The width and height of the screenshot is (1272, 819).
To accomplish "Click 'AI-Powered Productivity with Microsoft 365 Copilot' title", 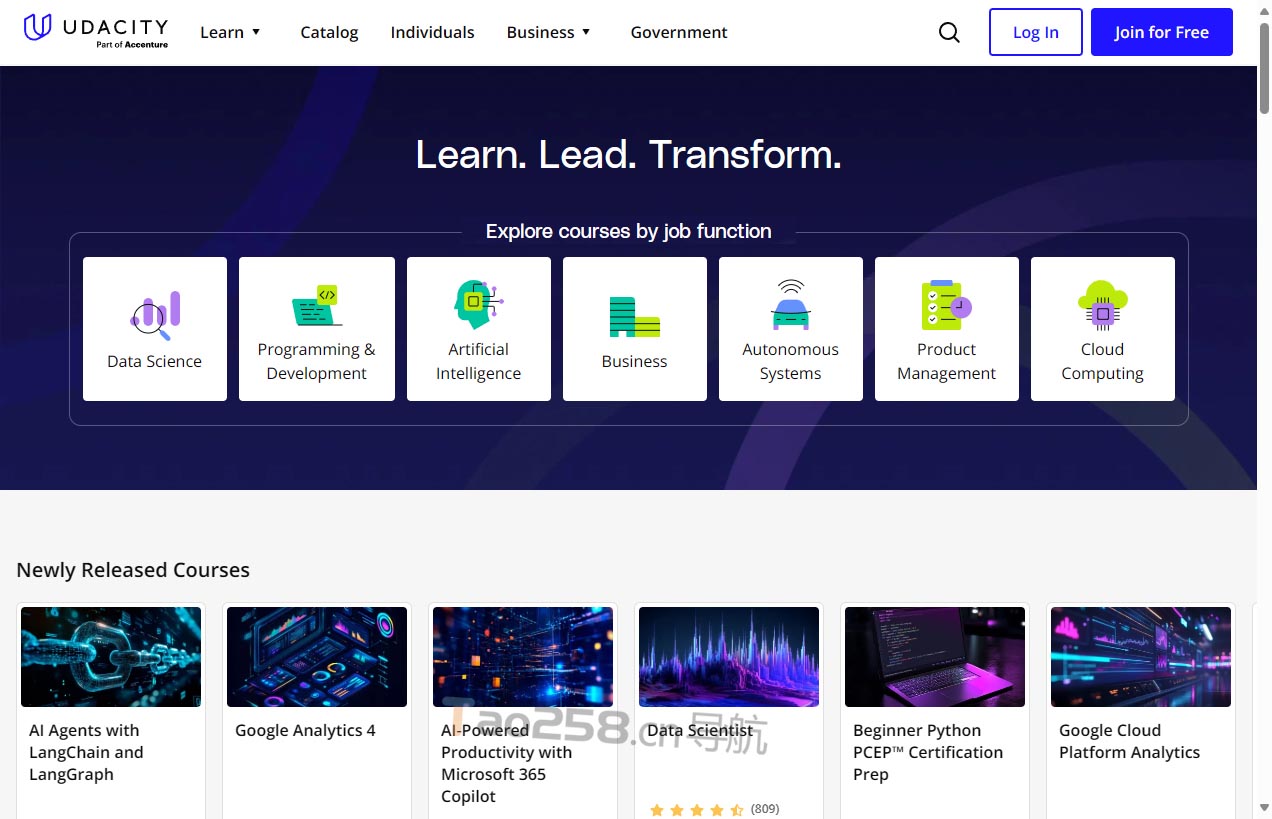I will [507, 763].
